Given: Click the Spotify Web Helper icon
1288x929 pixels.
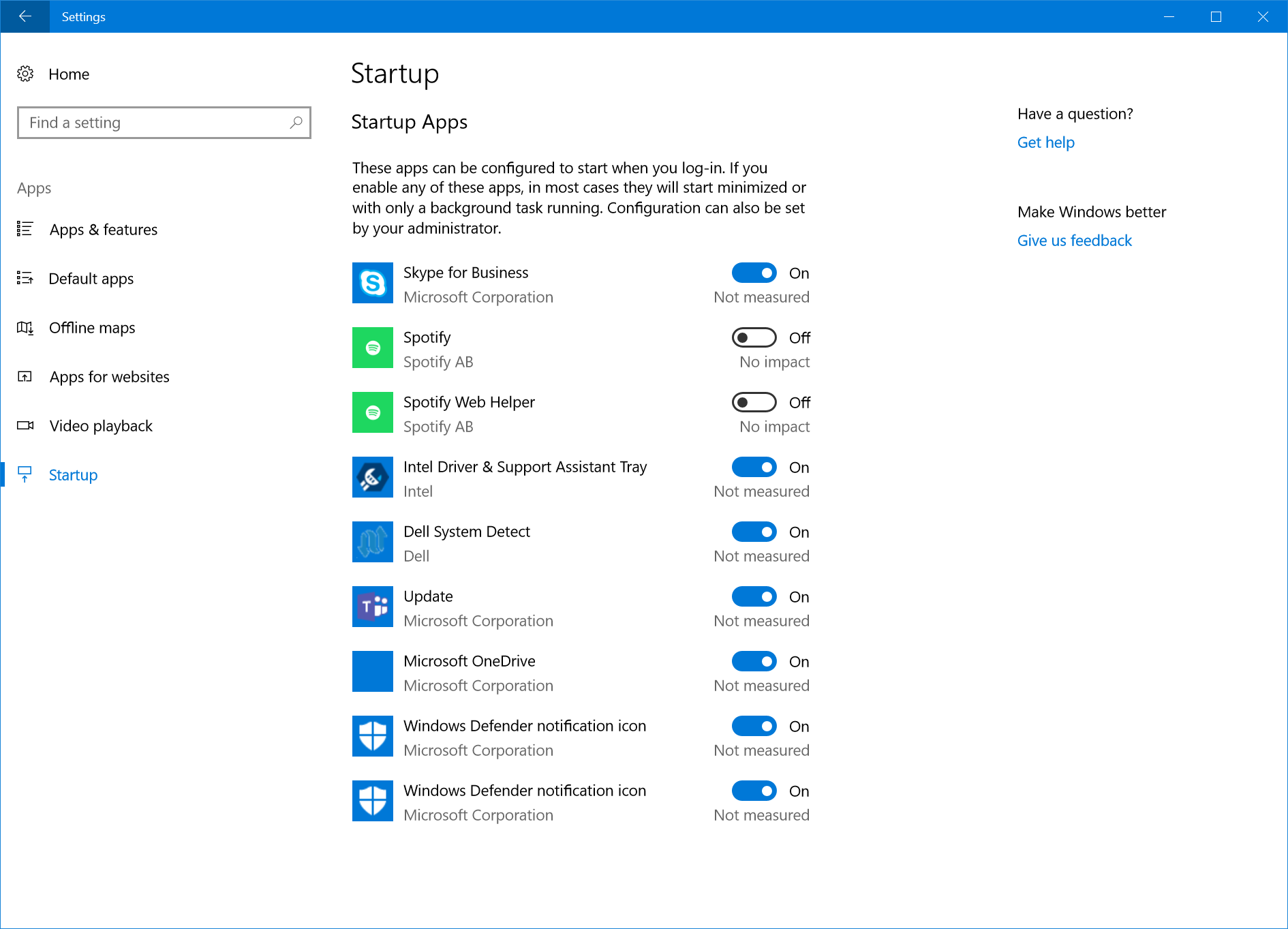Looking at the screenshot, I should point(373,412).
